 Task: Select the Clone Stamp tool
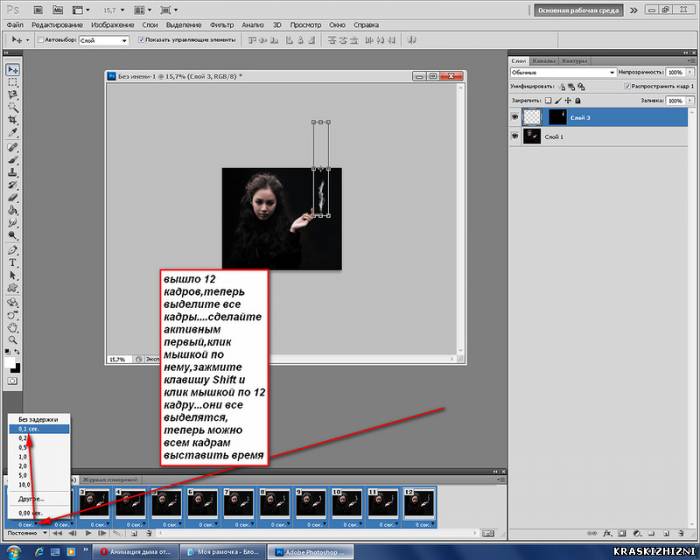[12, 172]
